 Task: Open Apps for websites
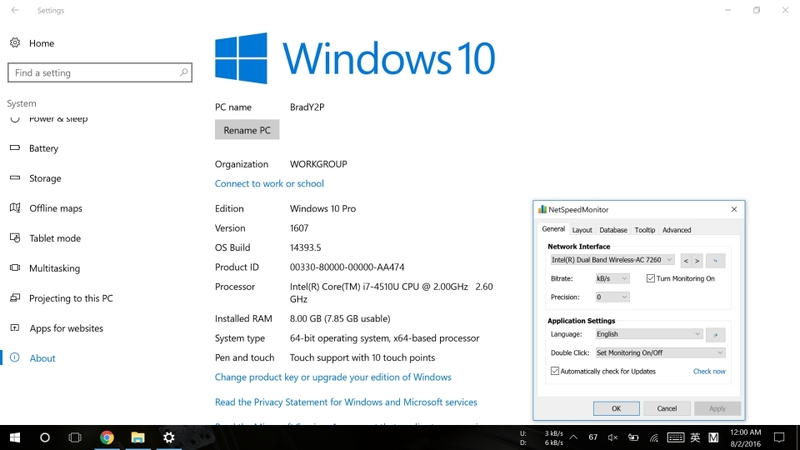click(66, 329)
